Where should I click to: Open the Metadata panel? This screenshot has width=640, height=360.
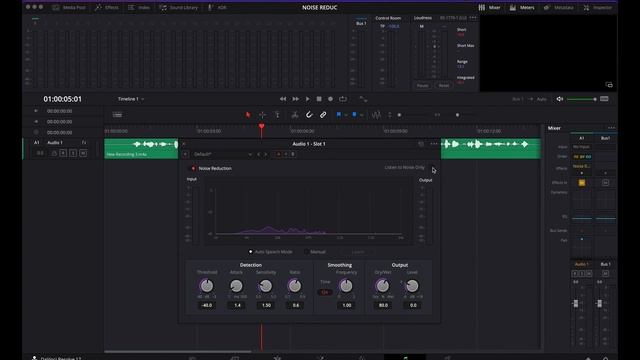(559, 7)
